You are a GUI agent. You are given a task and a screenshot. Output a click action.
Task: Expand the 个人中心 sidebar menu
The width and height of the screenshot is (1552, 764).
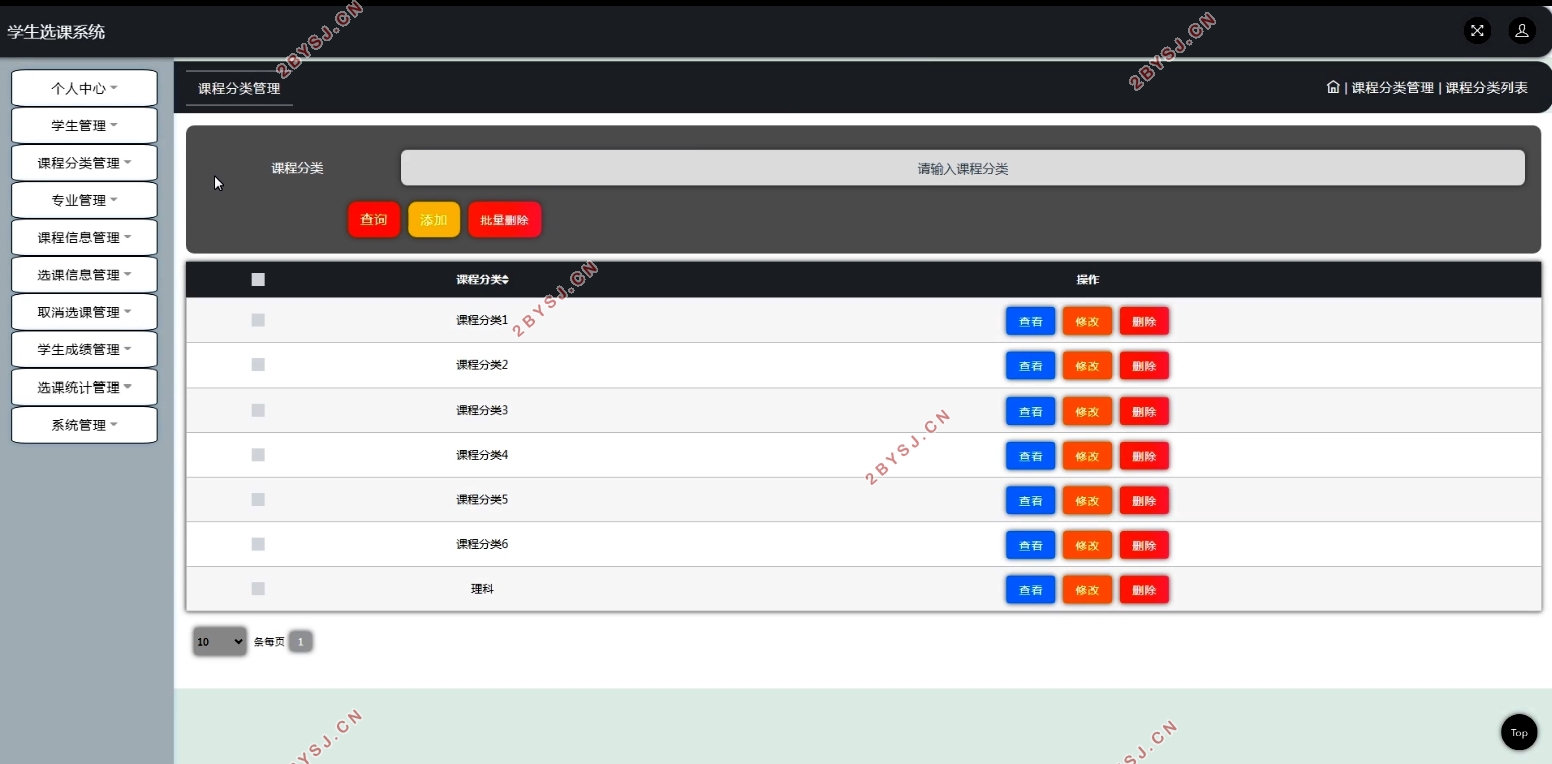tap(84, 88)
